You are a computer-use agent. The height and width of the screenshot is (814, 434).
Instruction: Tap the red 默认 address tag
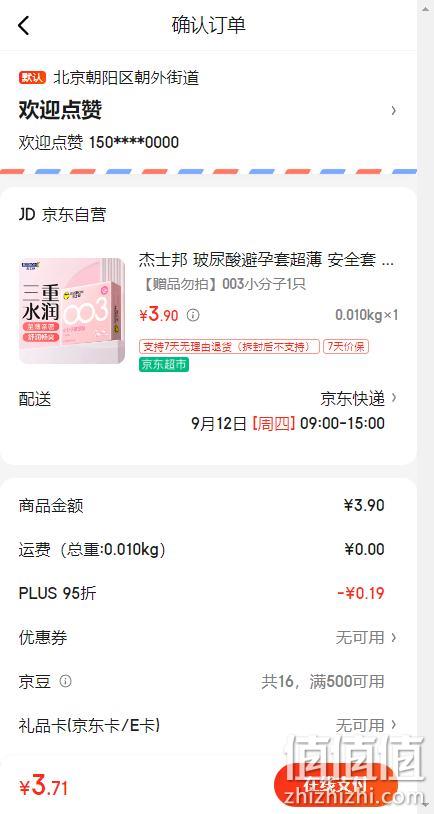(33, 78)
